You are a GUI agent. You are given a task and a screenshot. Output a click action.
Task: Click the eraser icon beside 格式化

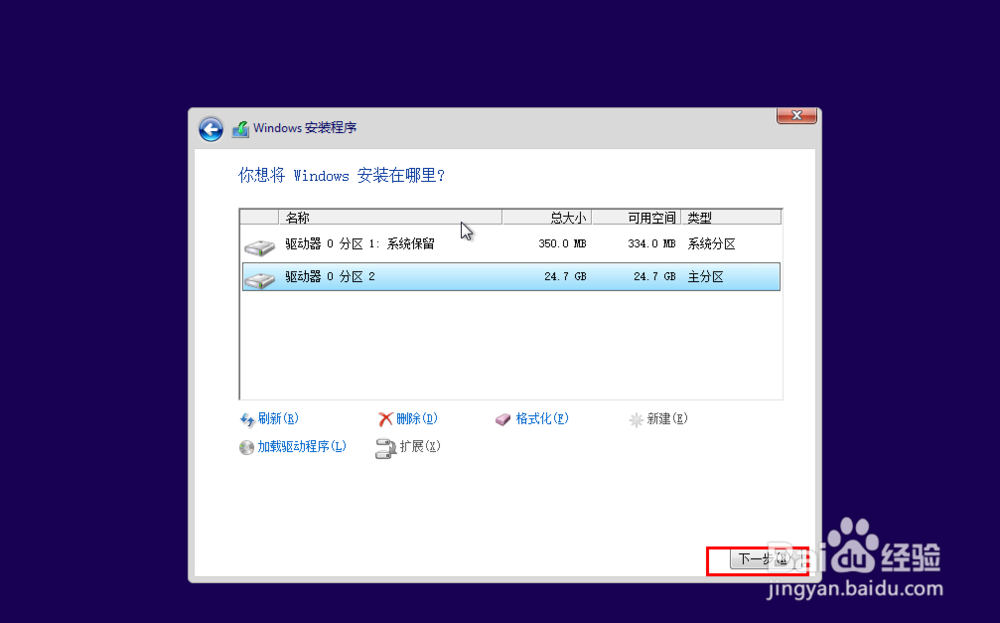[x=503, y=419]
